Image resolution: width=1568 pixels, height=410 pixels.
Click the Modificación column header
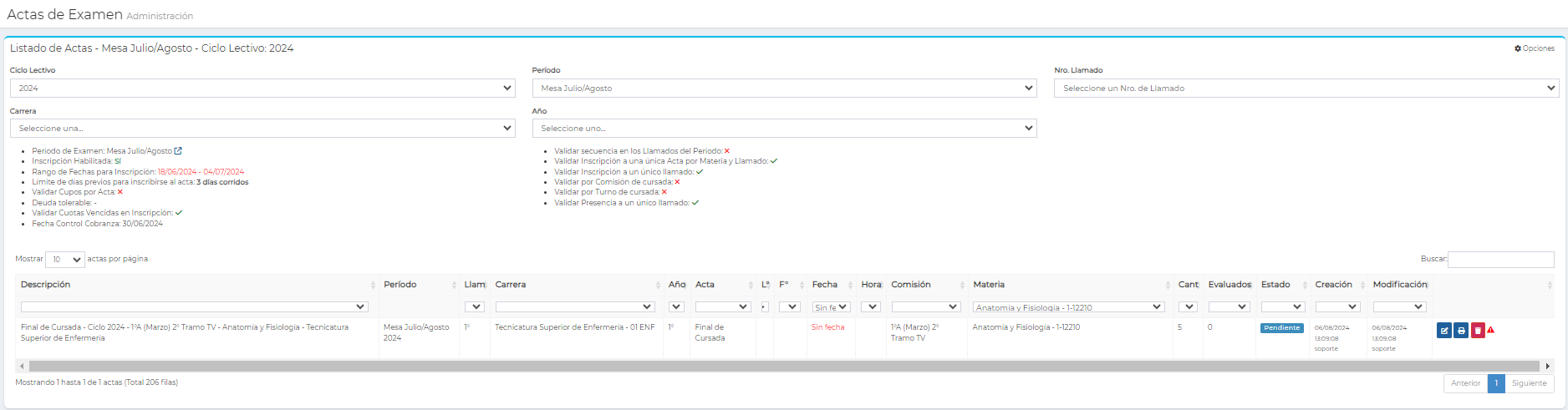[x=1400, y=285]
